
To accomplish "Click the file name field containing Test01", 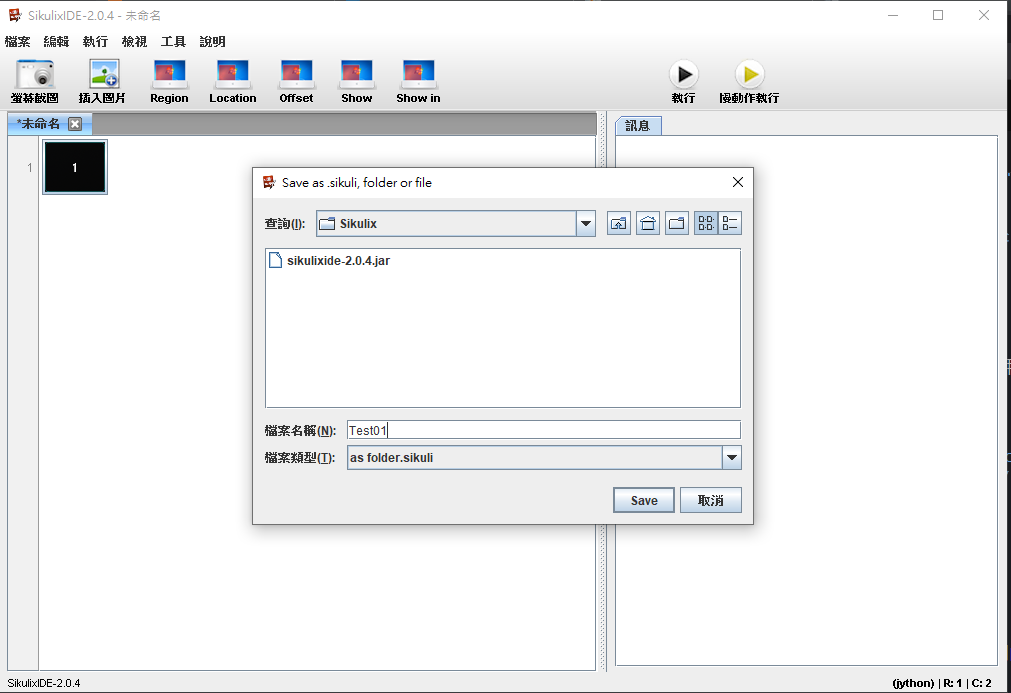I will (x=544, y=430).
